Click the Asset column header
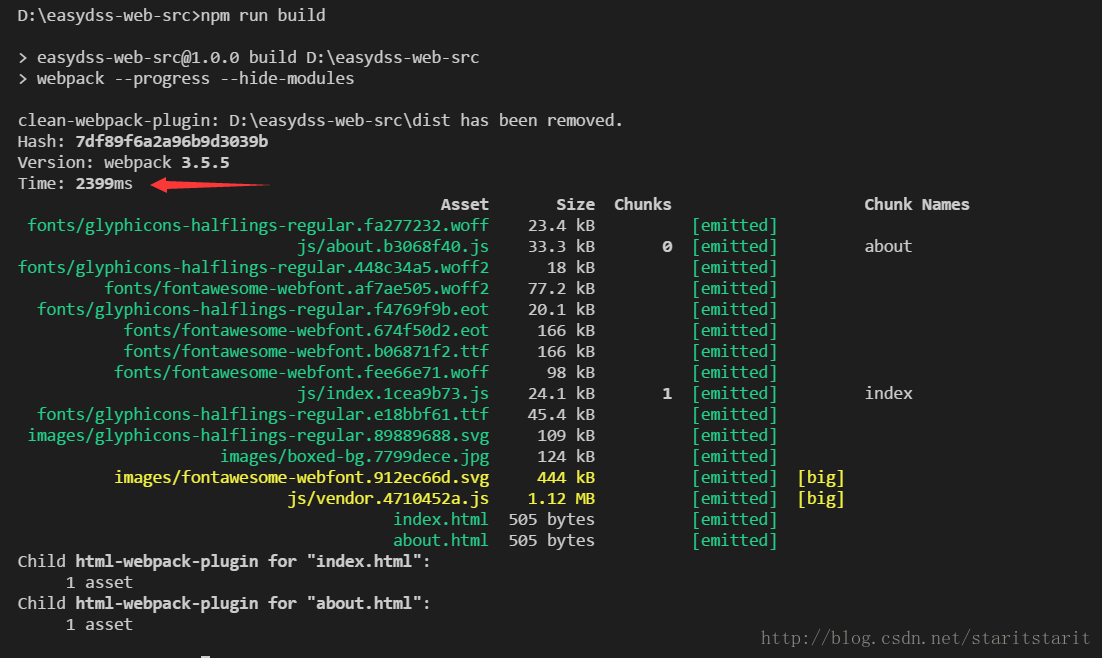1102x658 pixels. 465,205
